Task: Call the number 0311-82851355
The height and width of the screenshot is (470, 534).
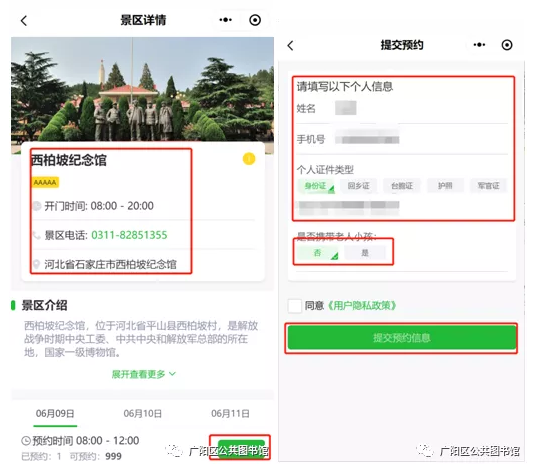Action: tap(129, 235)
